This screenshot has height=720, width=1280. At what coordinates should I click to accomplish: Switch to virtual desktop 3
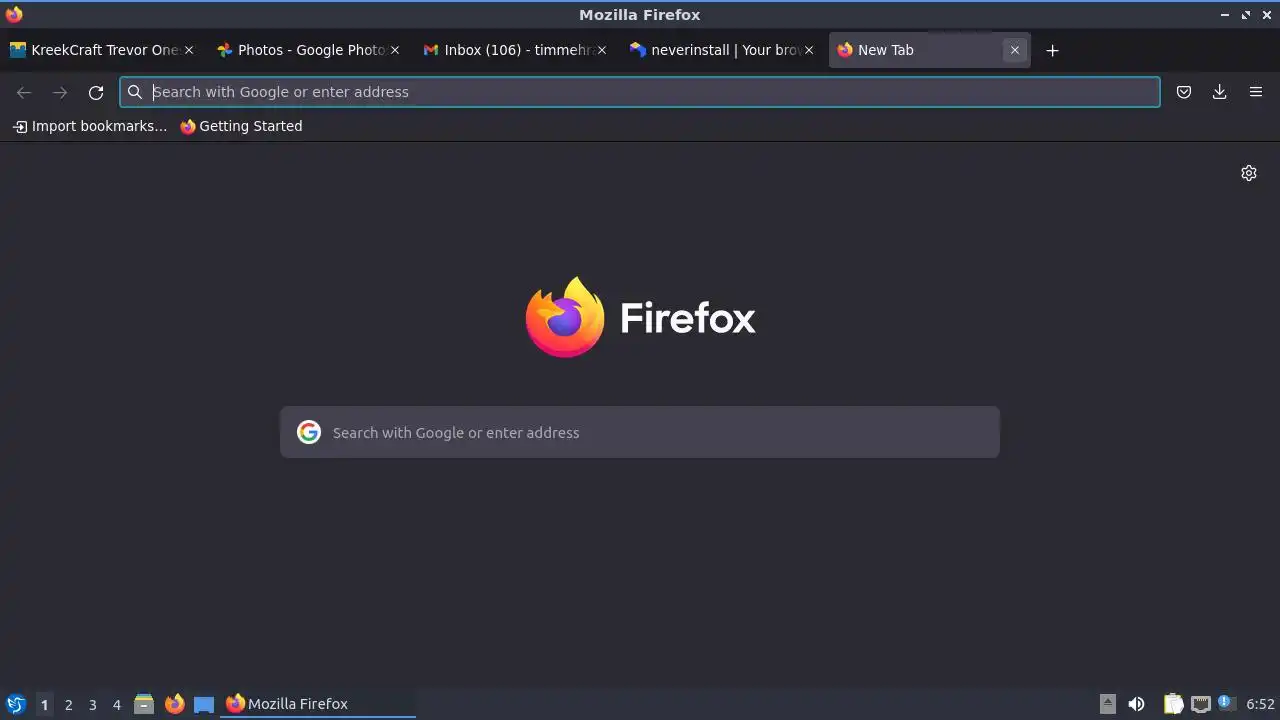point(92,704)
